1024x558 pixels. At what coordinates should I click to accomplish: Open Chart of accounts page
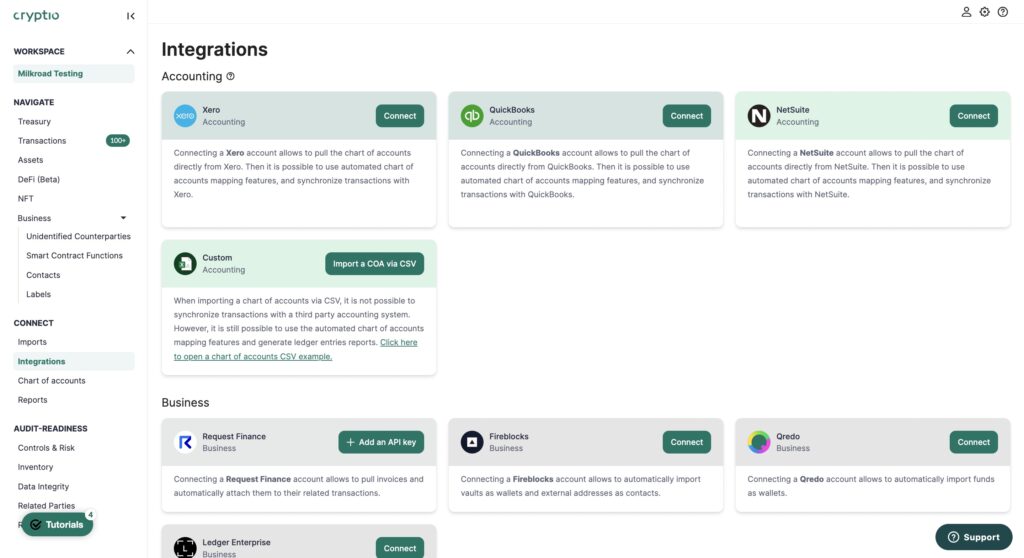(x=52, y=381)
